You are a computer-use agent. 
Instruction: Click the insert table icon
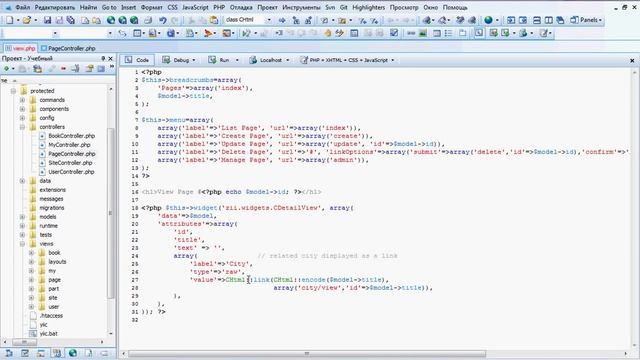[x=437, y=33]
